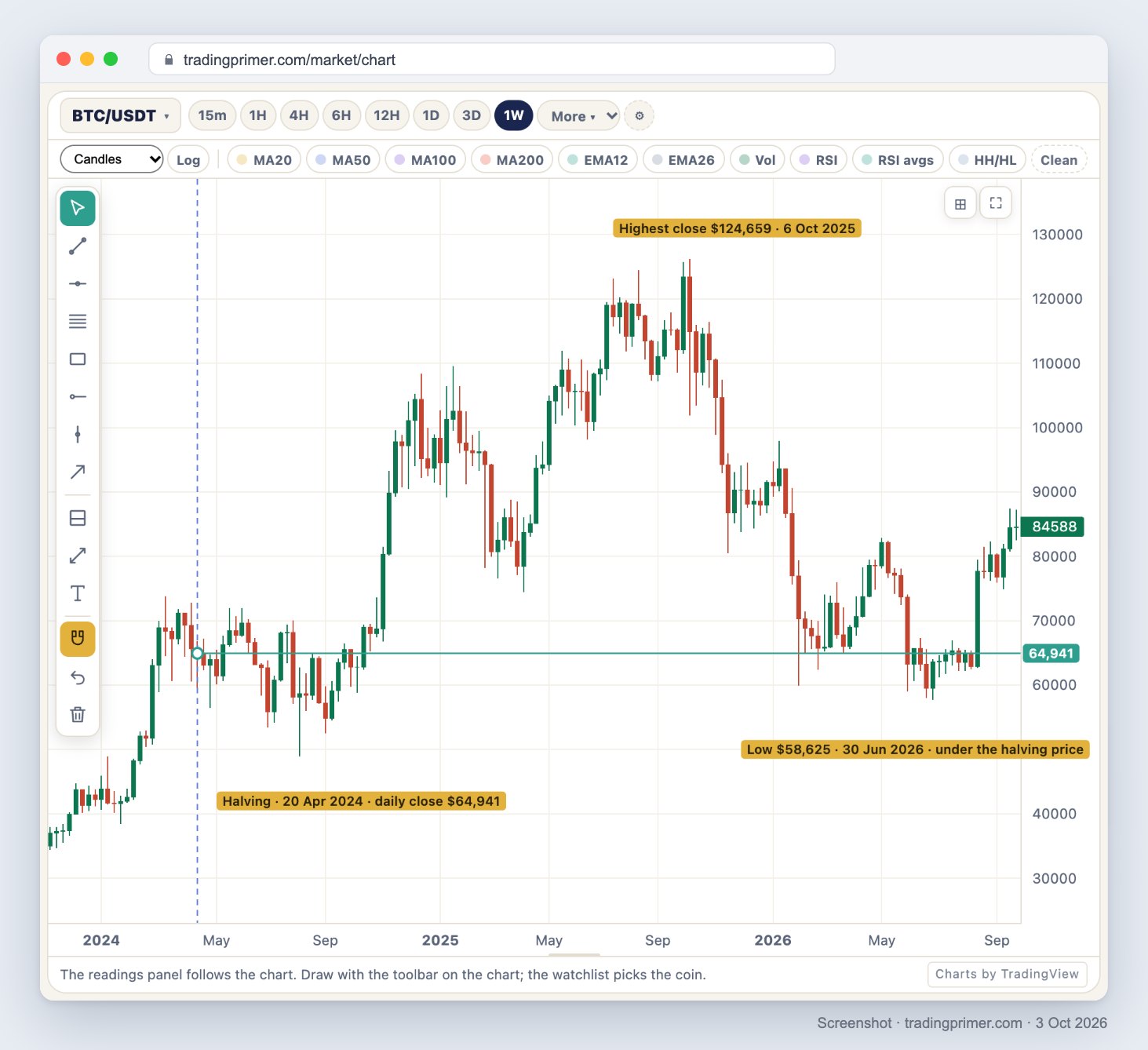Open the BTC/USDT symbol dropdown
The width and height of the screenshot is (1148, 1050).
click(x=121, y=116)
